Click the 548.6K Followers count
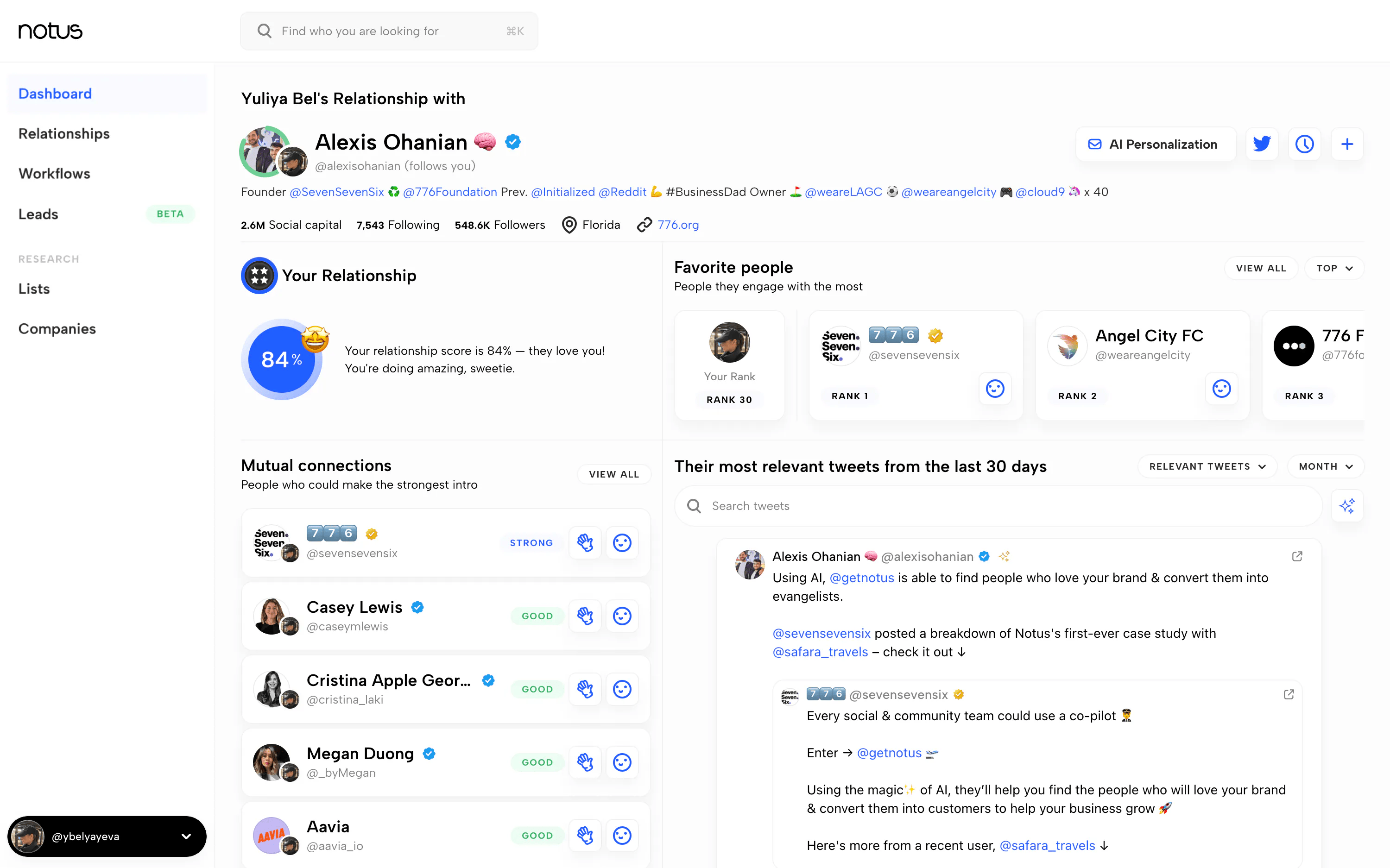1390x868 pixels. (499, 225)
